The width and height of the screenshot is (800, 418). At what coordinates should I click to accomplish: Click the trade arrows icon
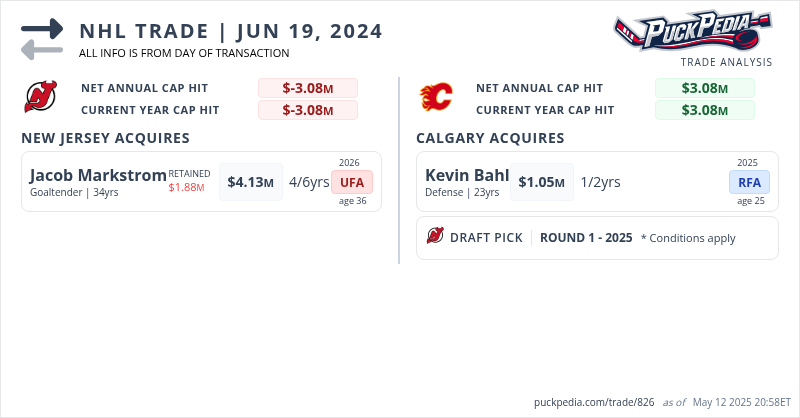tap(42, 39)
